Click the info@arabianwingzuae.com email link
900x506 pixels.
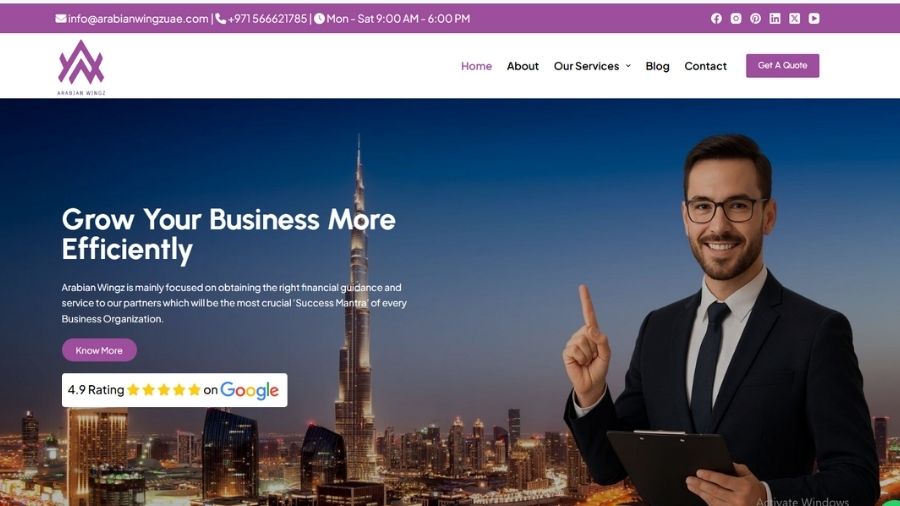coord(138,18)
